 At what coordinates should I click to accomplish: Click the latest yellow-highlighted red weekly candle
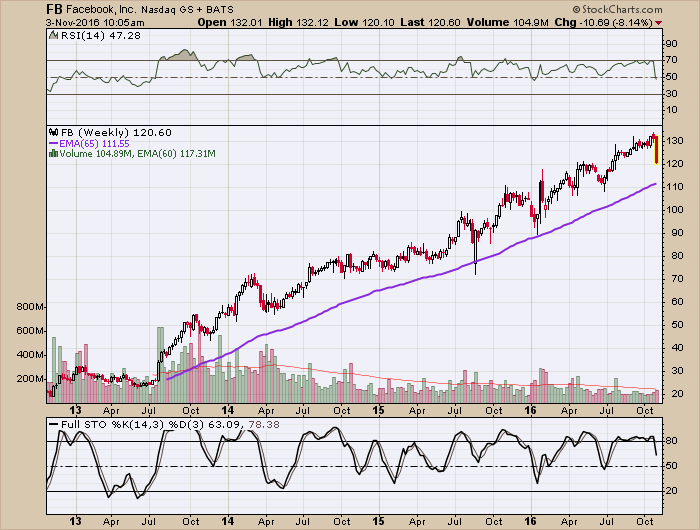tap(656, 150)
